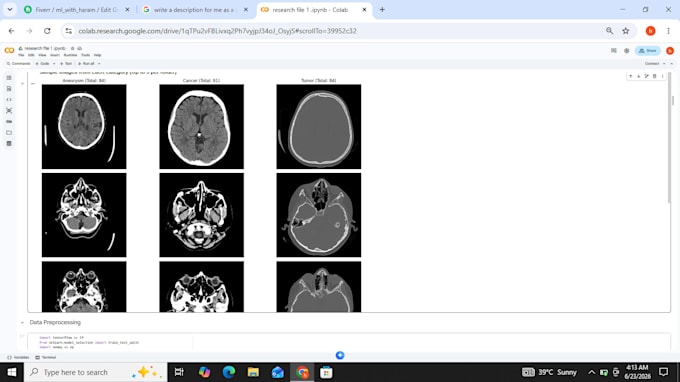Open the Tools menu
Image resolution: width=680 pixels, height=382 pixels.
coord(85,55)
